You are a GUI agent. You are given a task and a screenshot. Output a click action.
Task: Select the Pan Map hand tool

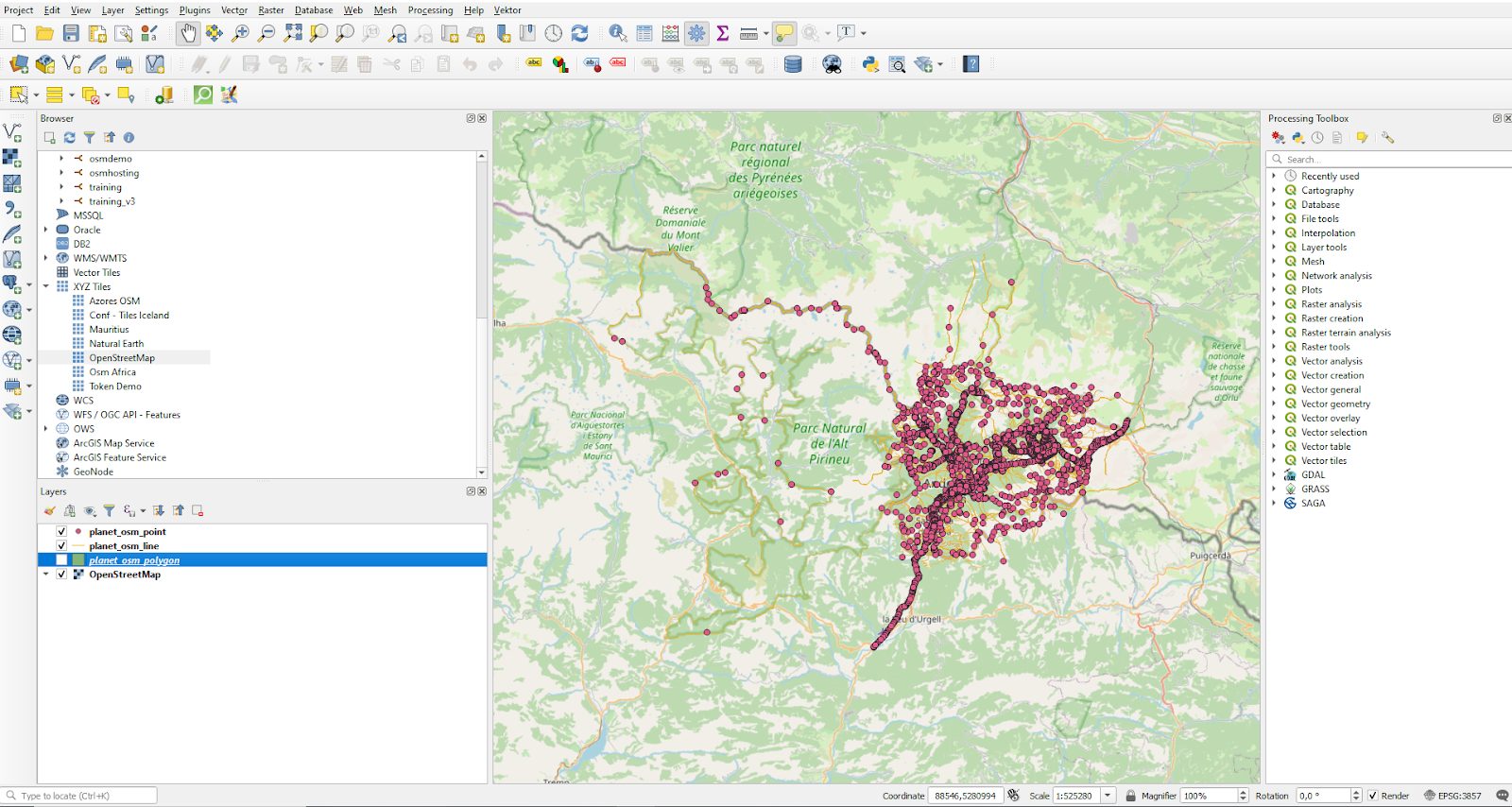pyautogui.click(x=188, y=34)
